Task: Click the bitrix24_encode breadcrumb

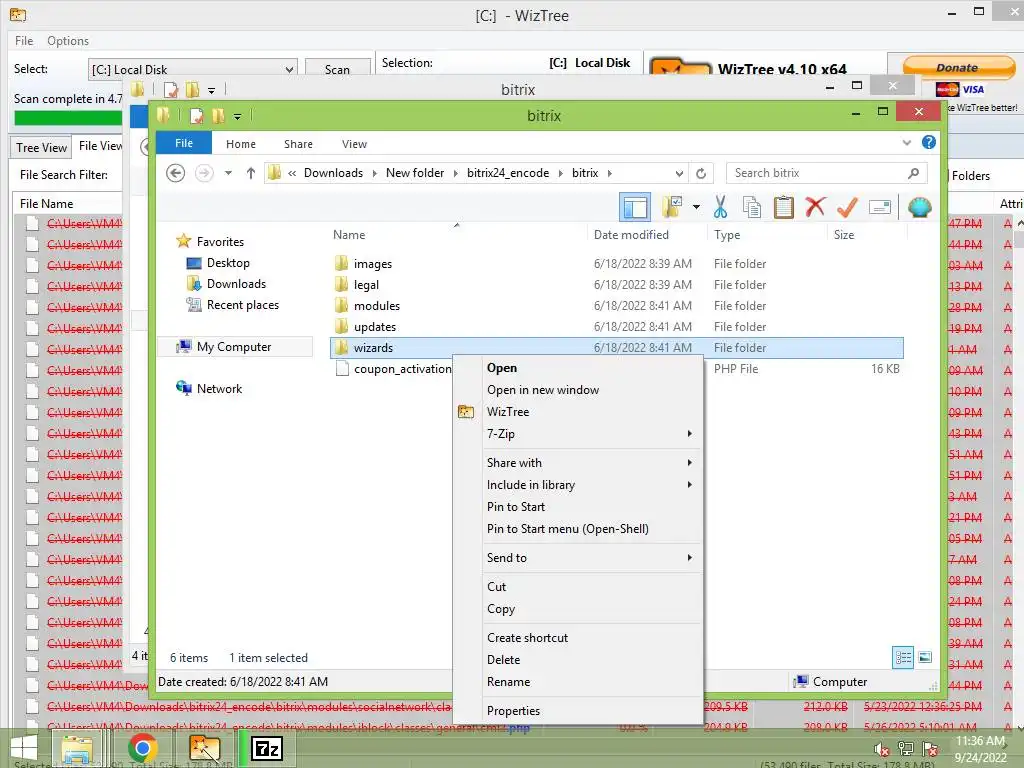Action: (x=508, y=173)
